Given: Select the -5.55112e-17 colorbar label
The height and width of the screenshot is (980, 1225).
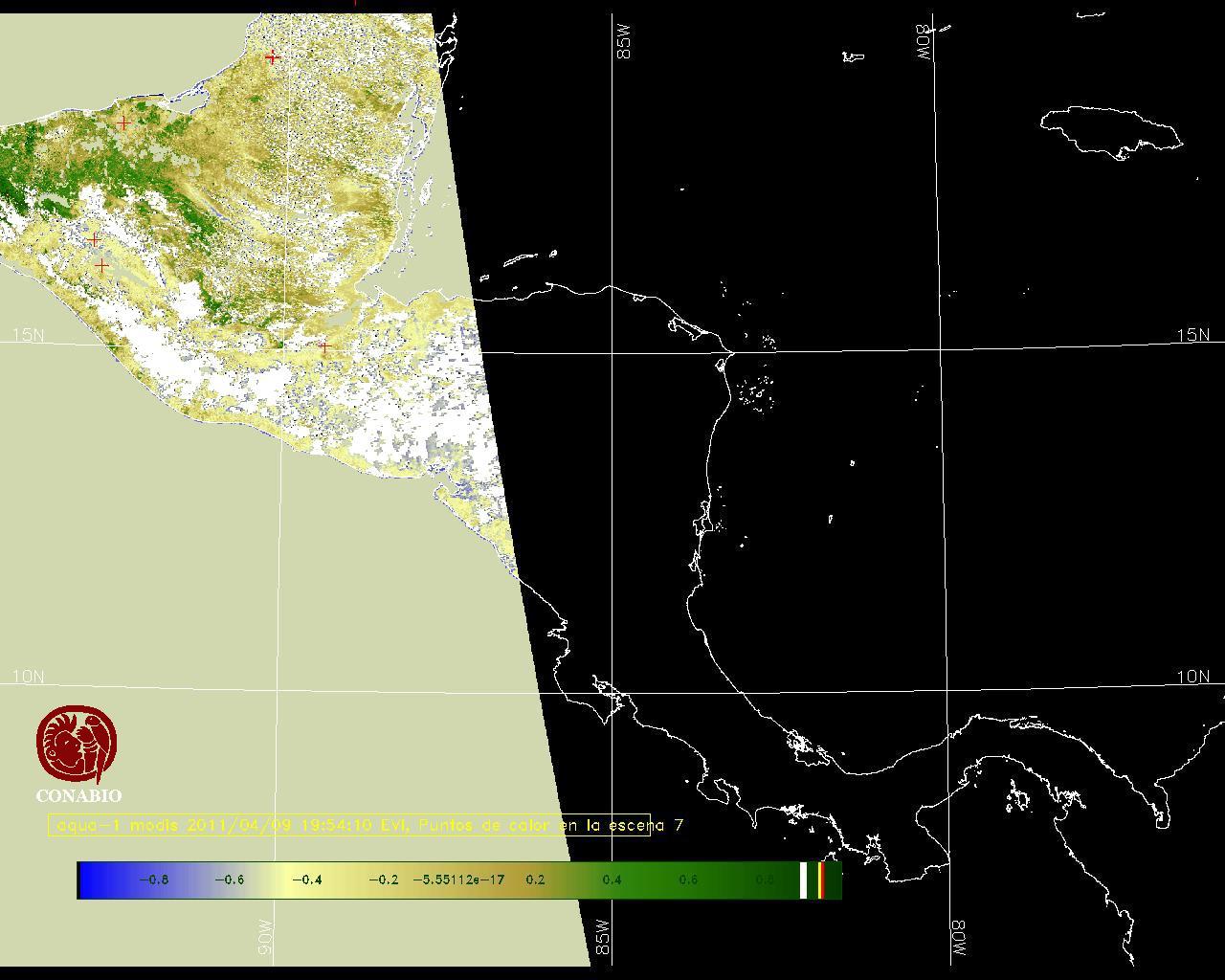Looking at the screenshot, I should [458, 880].
